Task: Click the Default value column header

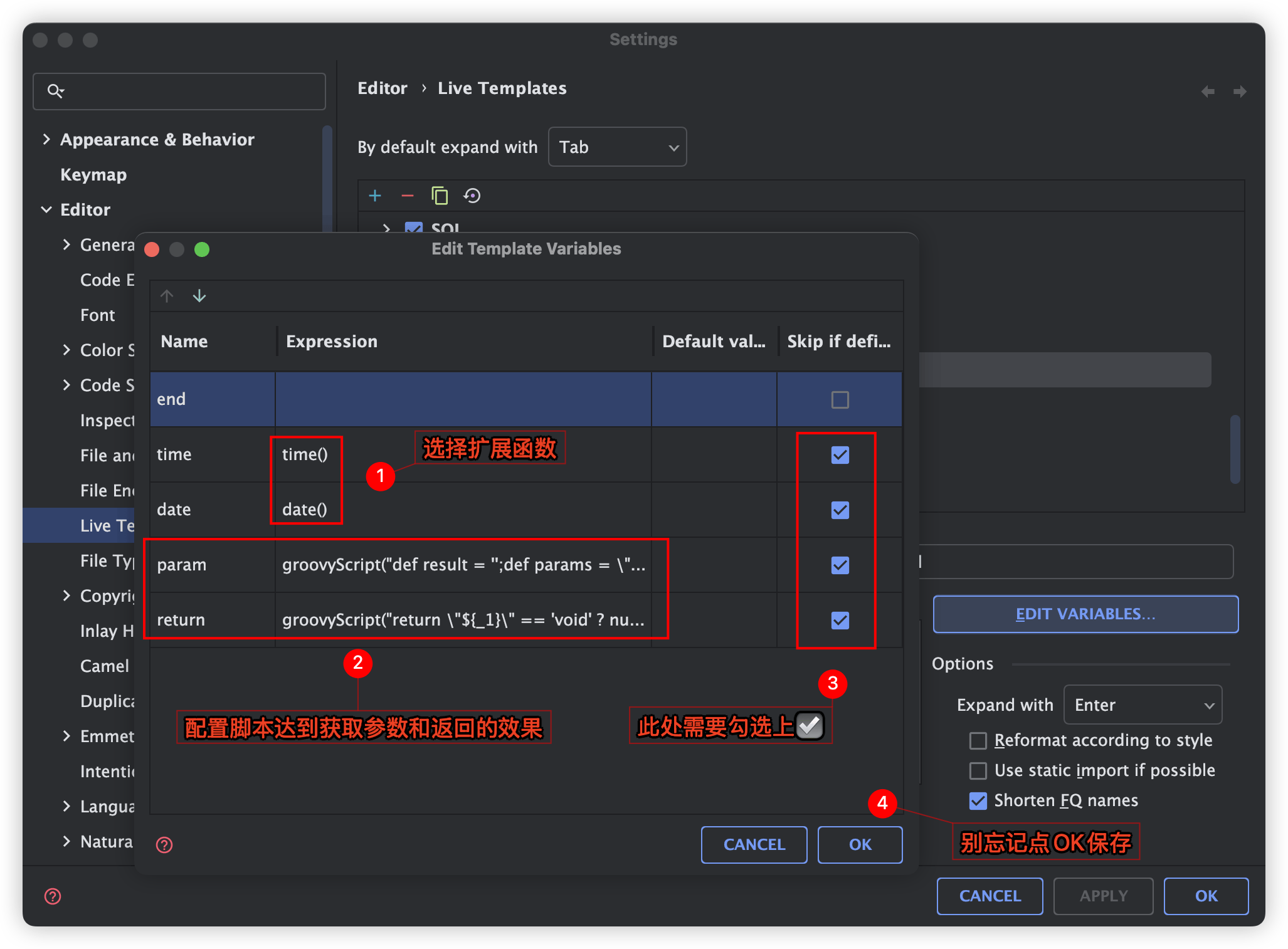Action: click(x=715, y=342)
